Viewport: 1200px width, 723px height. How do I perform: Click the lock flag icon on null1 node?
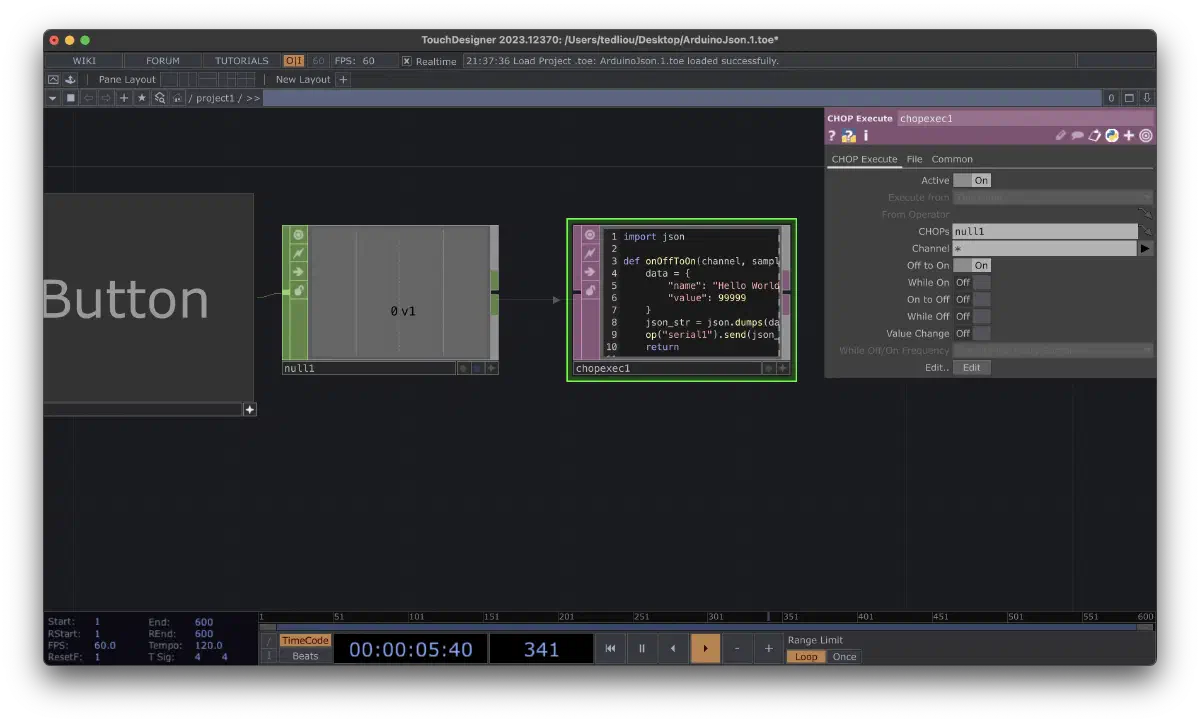click(298, 290)
